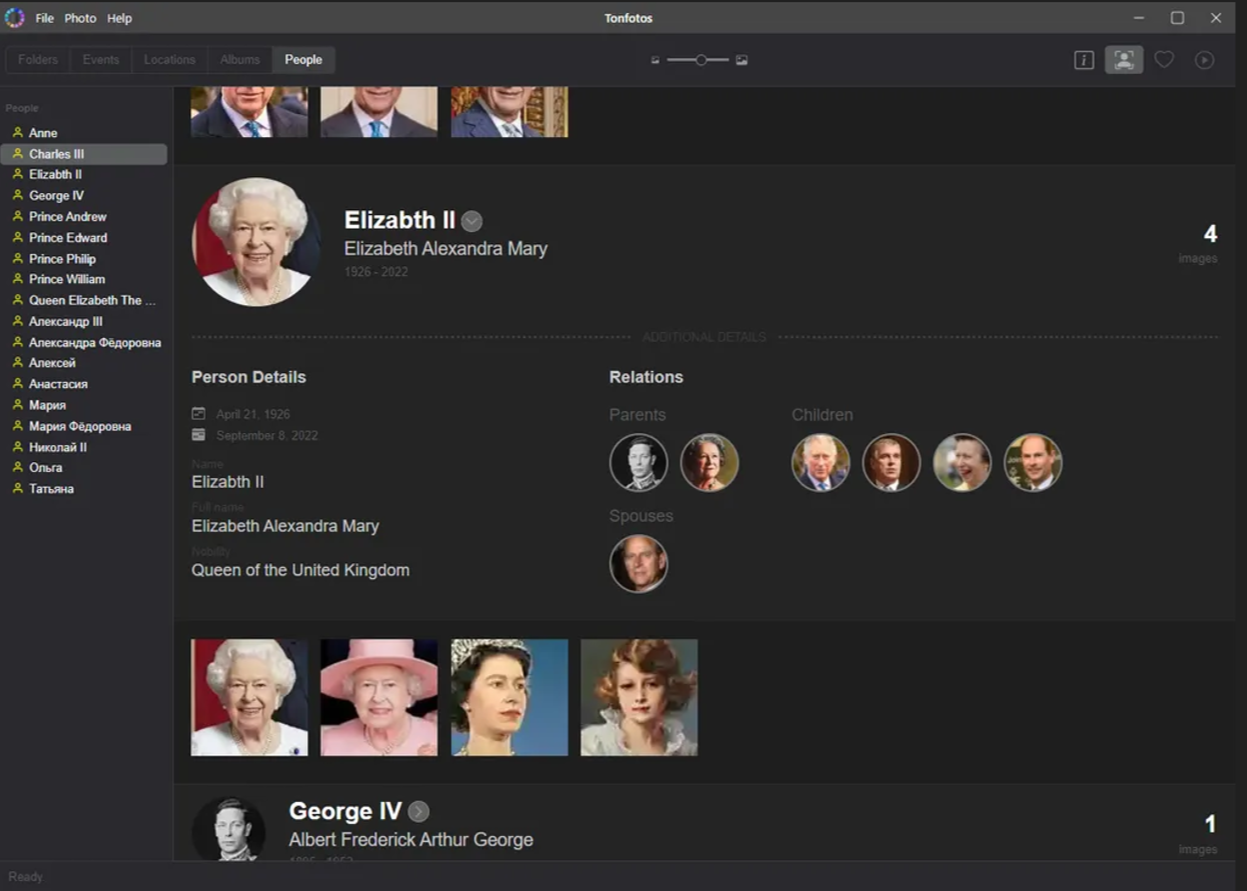Click the small thumbnail size icon
Viewport: 1247px width, 891px height.
point(656,60)
